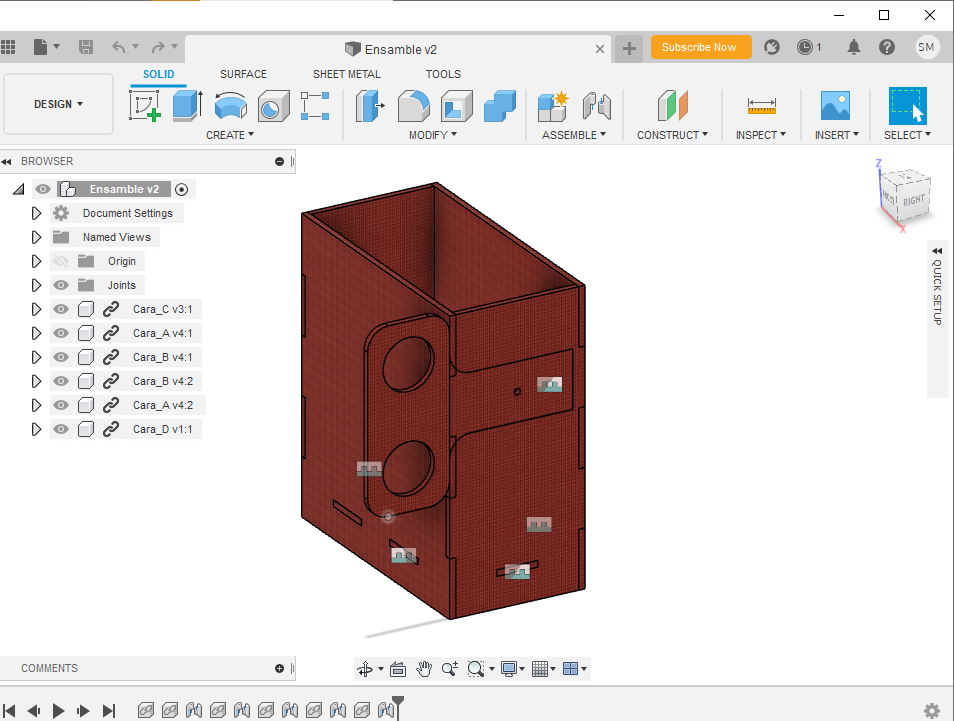
Task: Open the ASSEMBLE menu
Action: [574, 135]
